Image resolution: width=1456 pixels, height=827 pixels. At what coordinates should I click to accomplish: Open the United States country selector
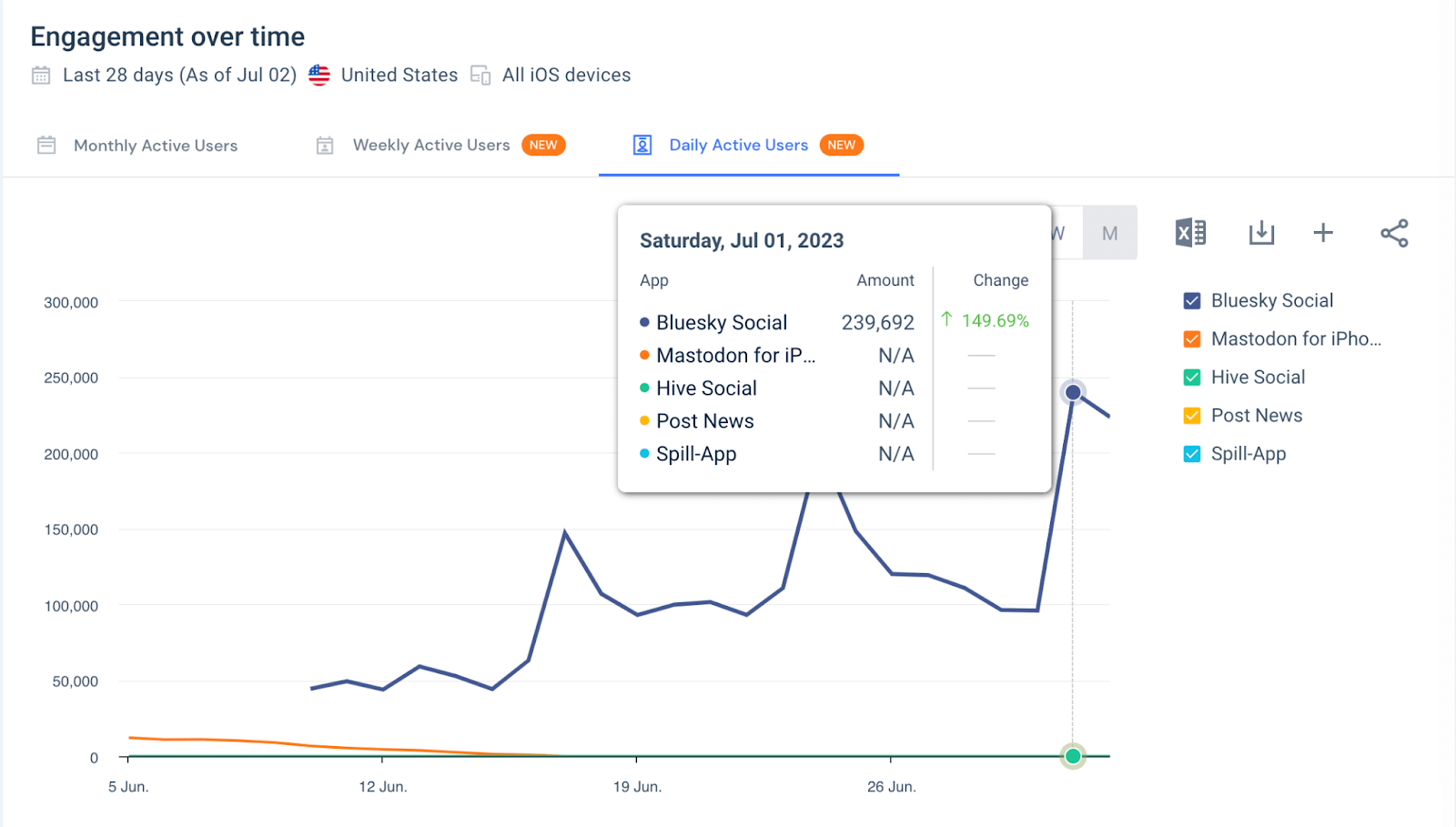point(399,75)
